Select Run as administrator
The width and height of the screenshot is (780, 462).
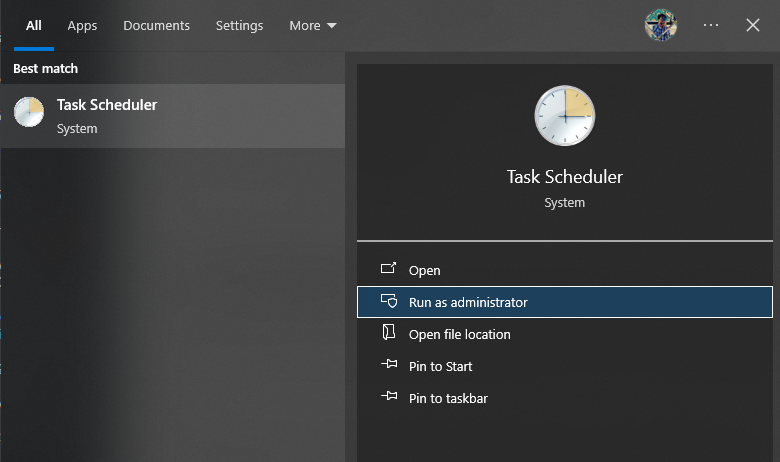pyautogui.click(x=565, y=302)
